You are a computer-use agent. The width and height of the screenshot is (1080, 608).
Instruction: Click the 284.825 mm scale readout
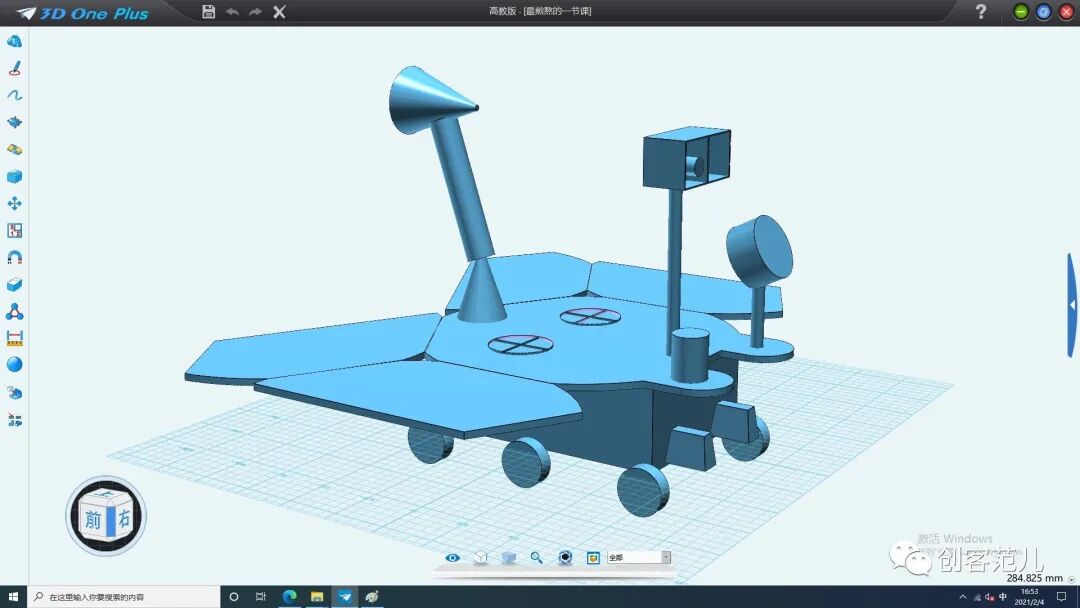pos(1034,578)
